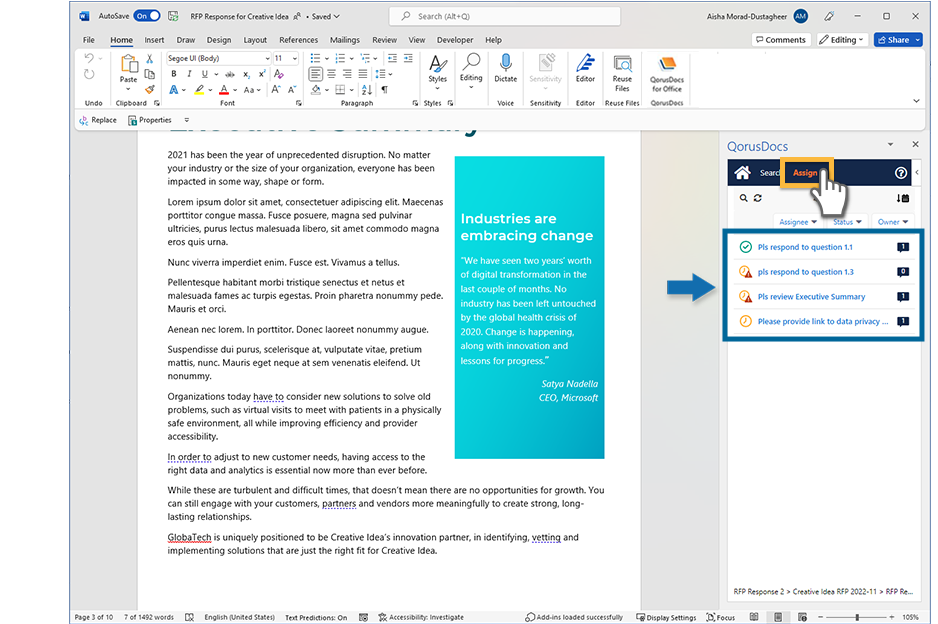Click the Format Painter brush icon
The height and width of the screenshot is (624, 938).
(x=150, y=90)
